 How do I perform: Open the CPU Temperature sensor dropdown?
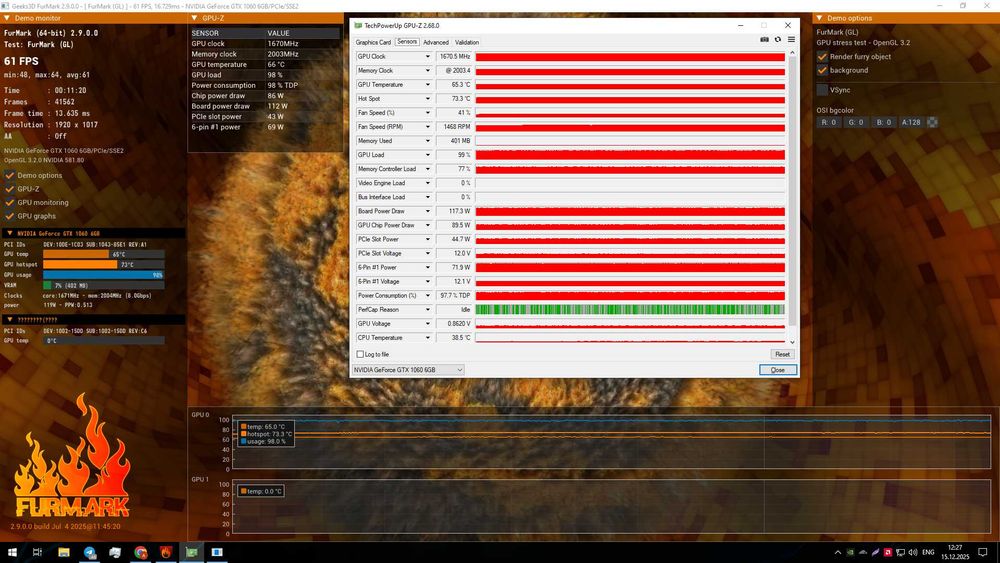pyautogui.click(x=427, y=338)
